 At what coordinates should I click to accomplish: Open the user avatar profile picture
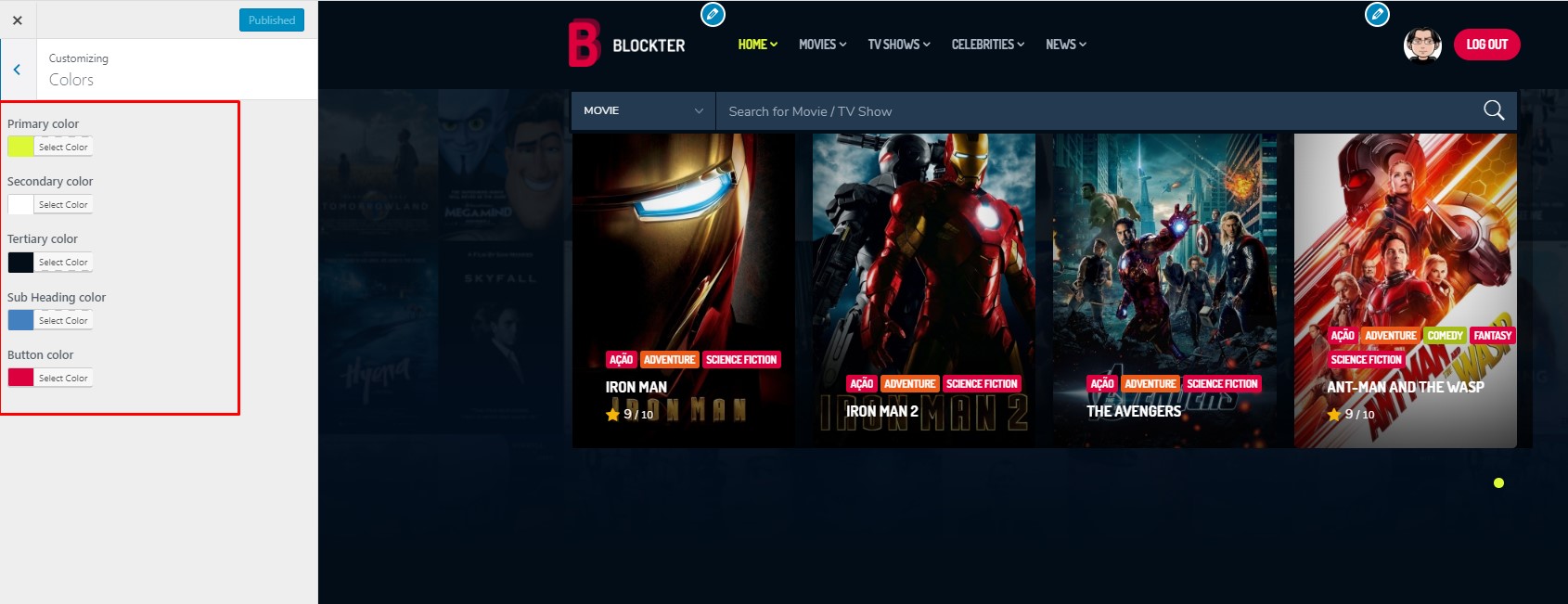[x=1422, y=45]
